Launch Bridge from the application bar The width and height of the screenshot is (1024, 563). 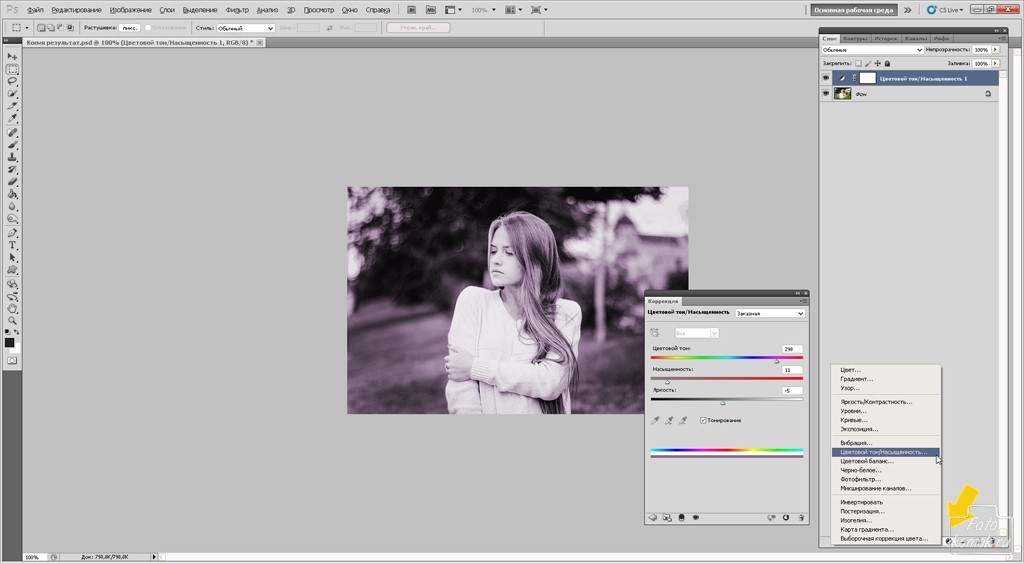pos(412,10)
